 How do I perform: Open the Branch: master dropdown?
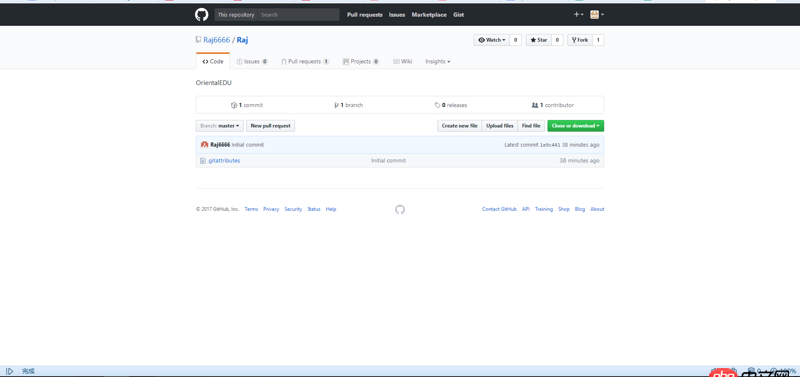220,125
